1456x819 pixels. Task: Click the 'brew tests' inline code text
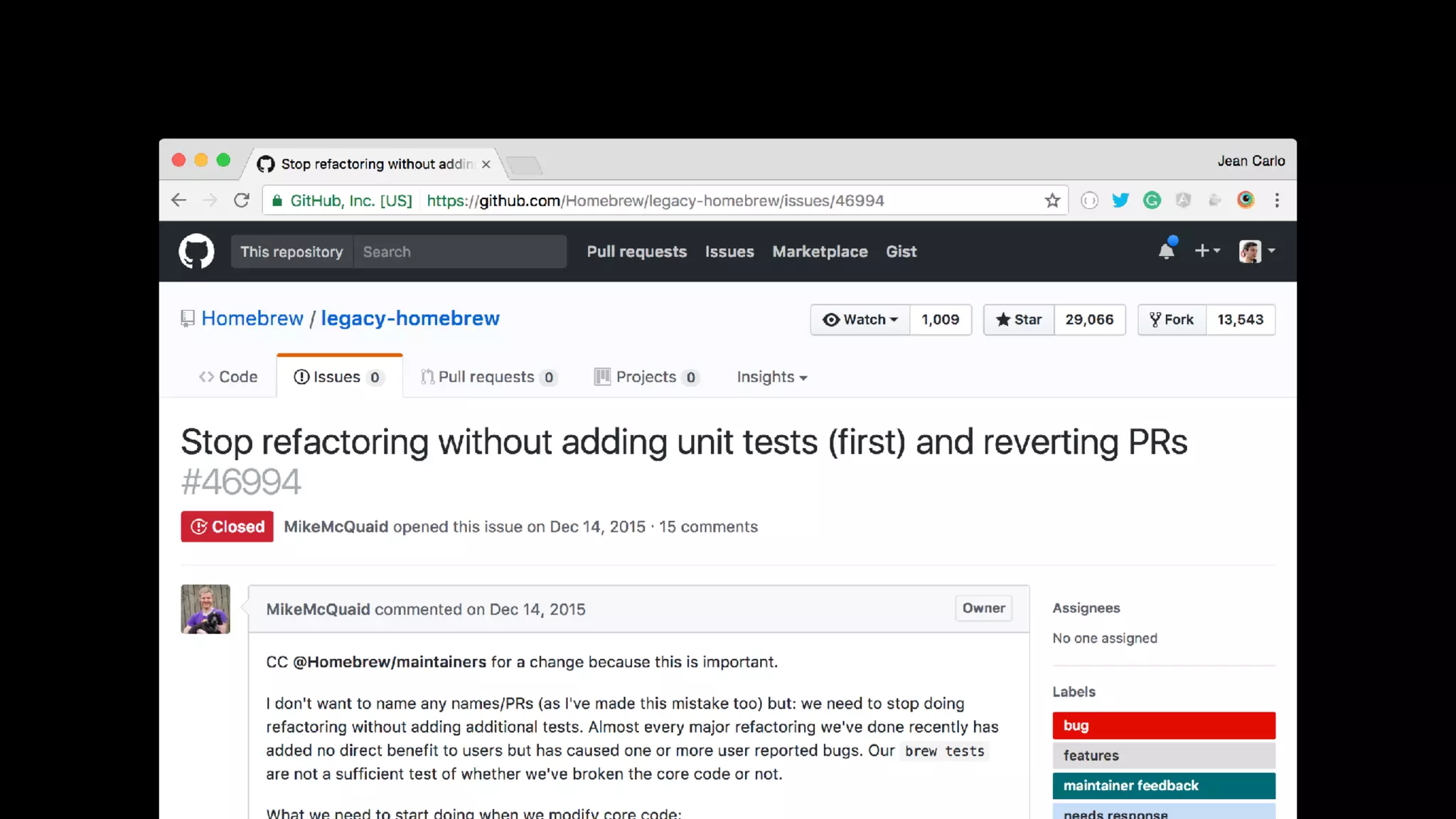(945, 751)
